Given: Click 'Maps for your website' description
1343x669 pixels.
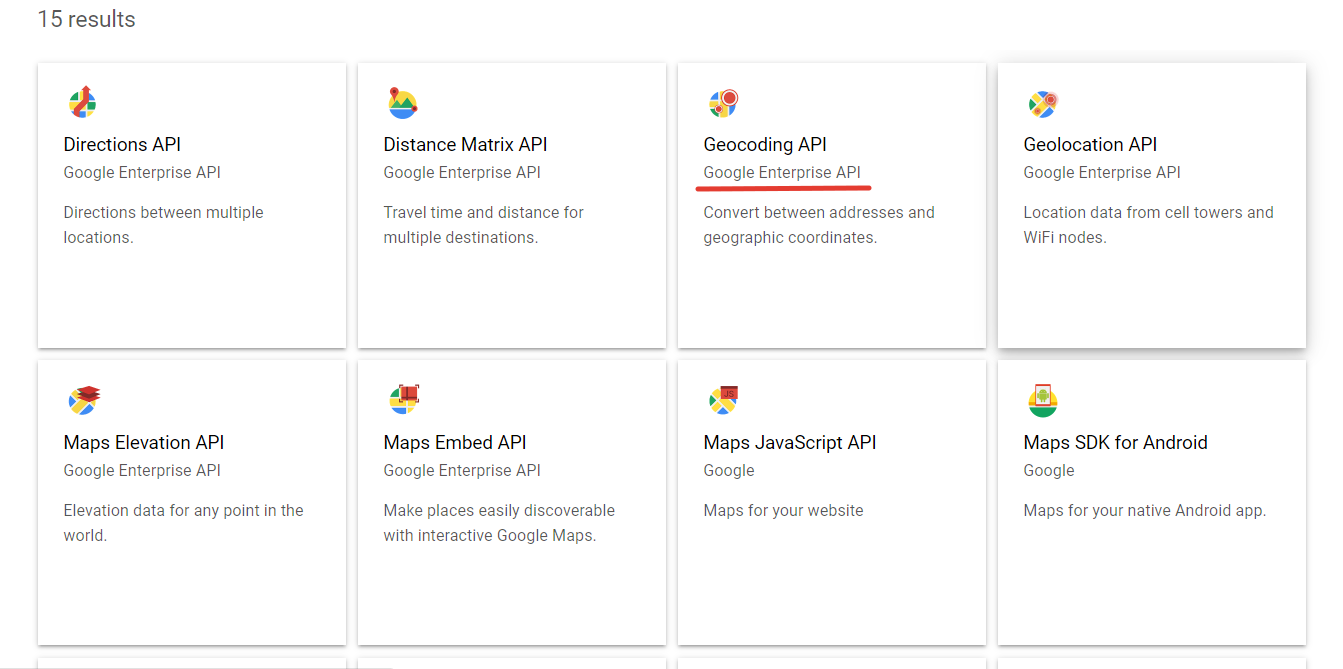Looking at the screenshot, I should point(784,510).
